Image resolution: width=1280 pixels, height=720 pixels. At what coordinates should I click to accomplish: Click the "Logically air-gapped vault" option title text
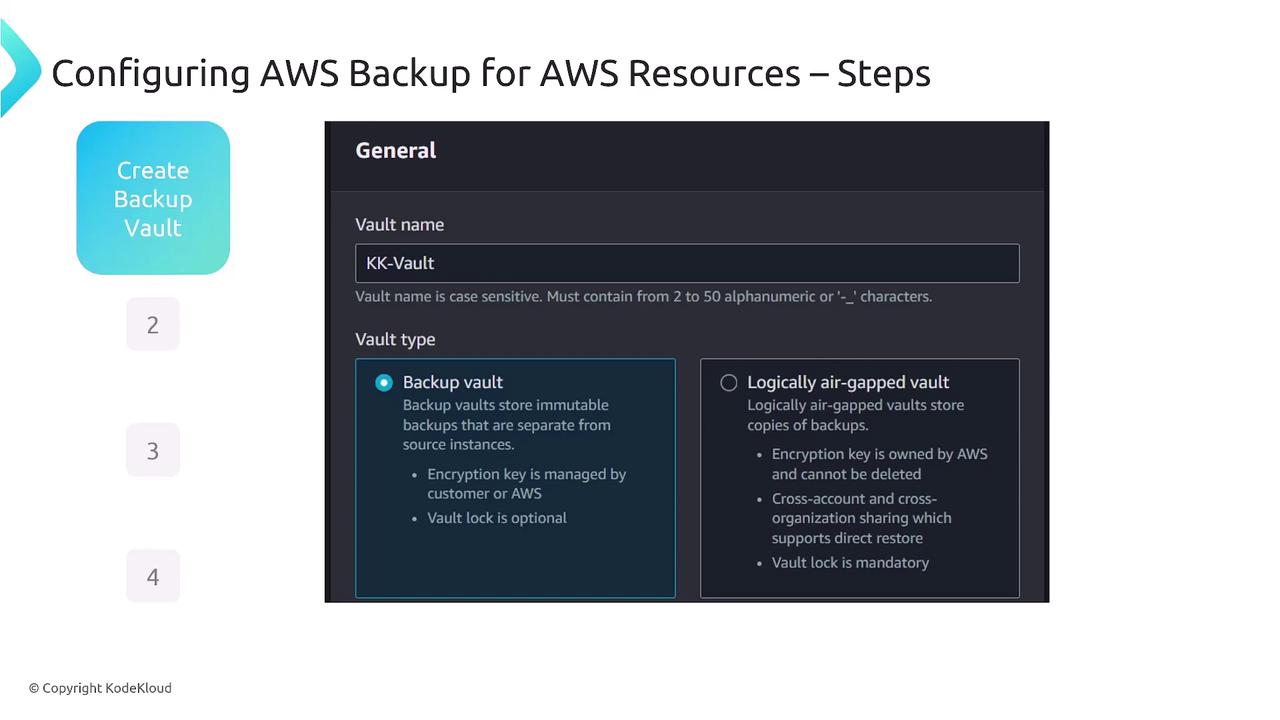[x=848, y=382]
